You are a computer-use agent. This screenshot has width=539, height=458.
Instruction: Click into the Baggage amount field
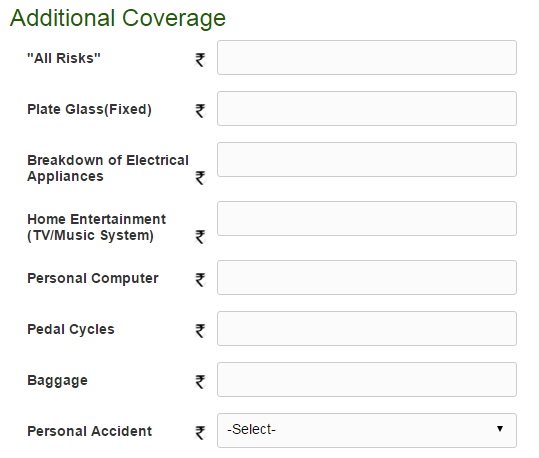tap(367, 379)
